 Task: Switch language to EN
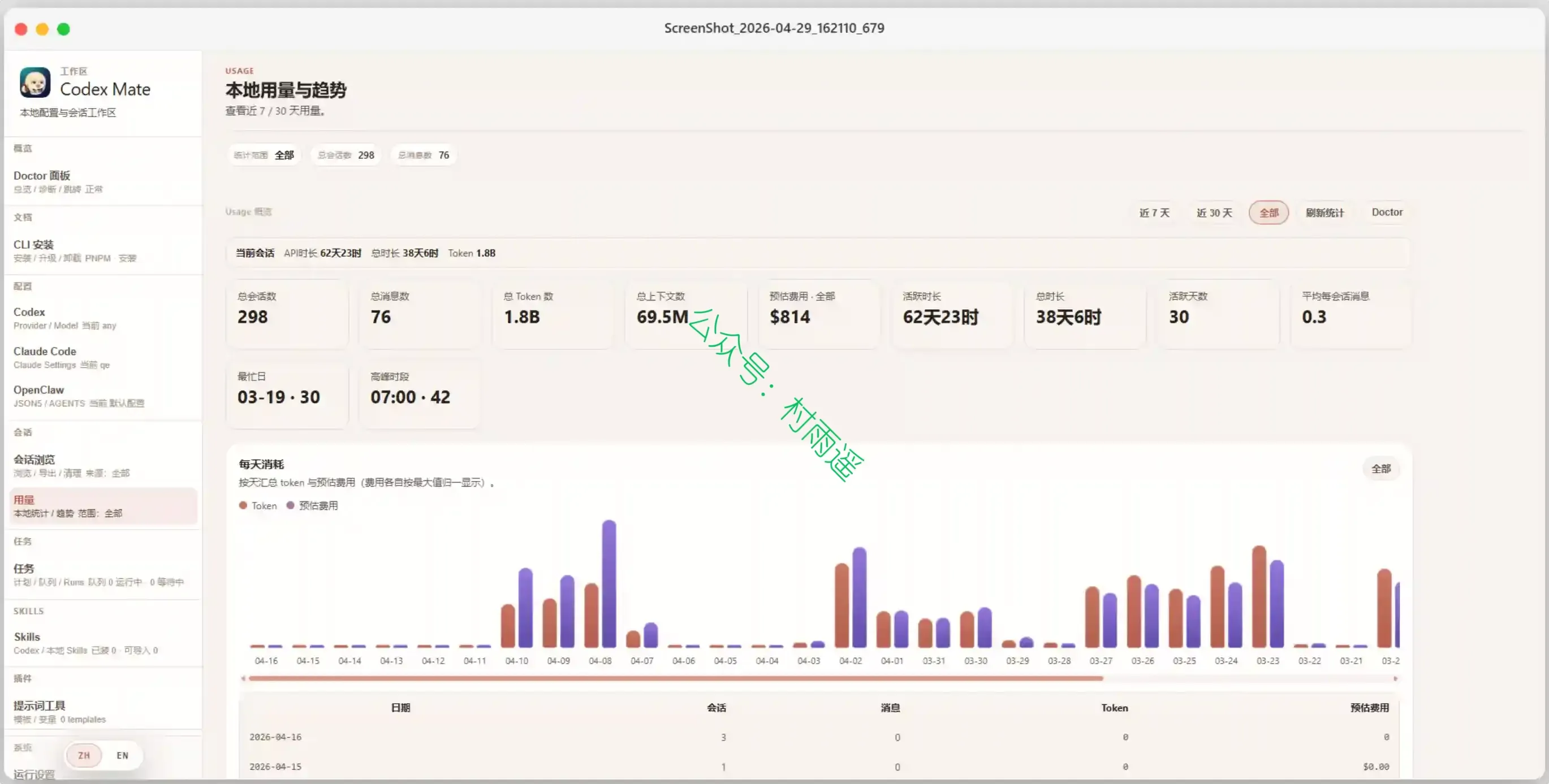[x=123, y=755]
